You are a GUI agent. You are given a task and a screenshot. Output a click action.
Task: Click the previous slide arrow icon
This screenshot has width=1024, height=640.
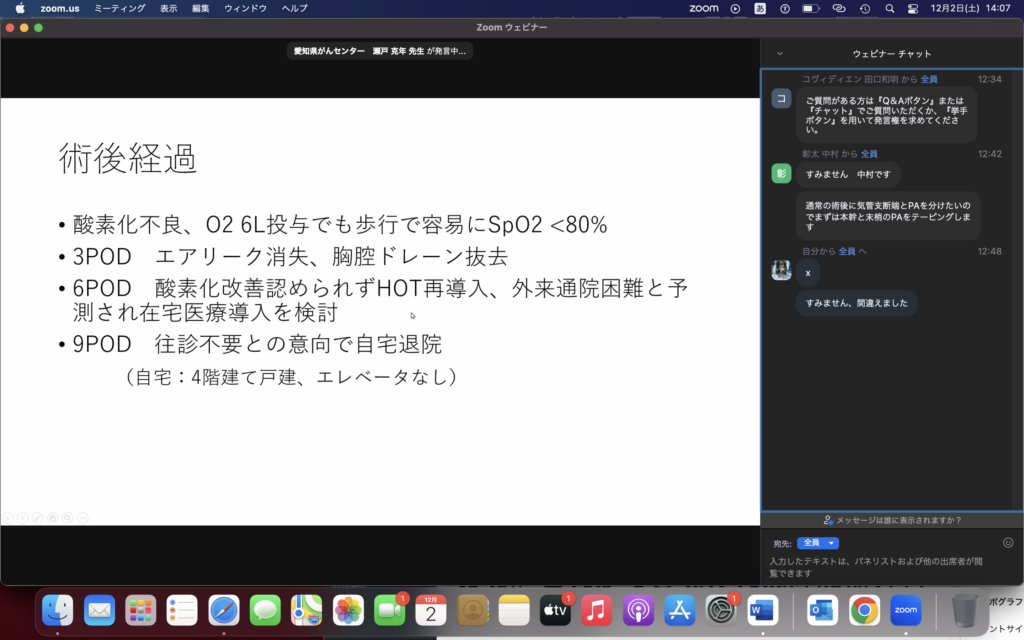(x=7, y=518)
